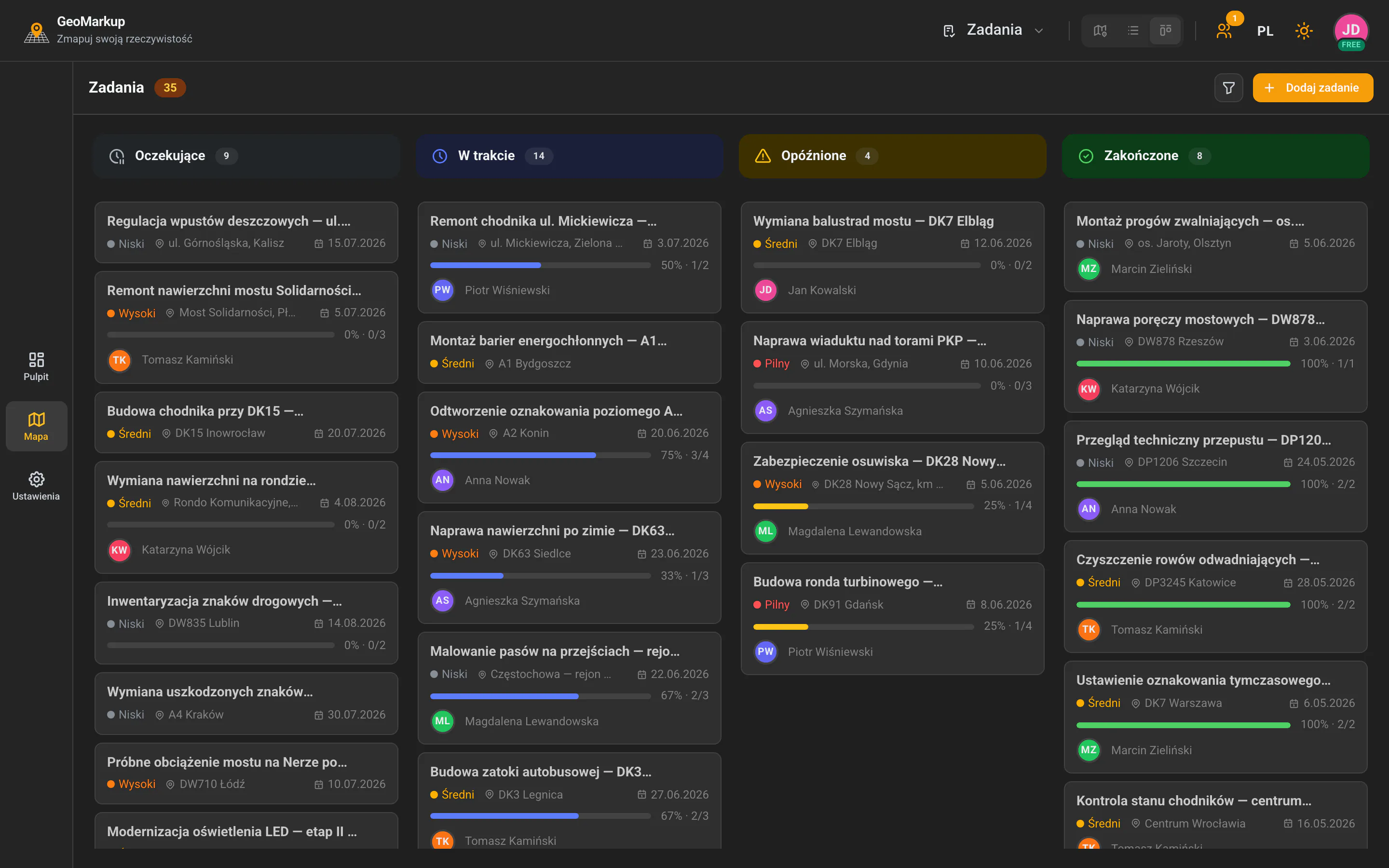1389x868 pixels.
Task: Select the kanban board view icon
Action: point(1165,30)
